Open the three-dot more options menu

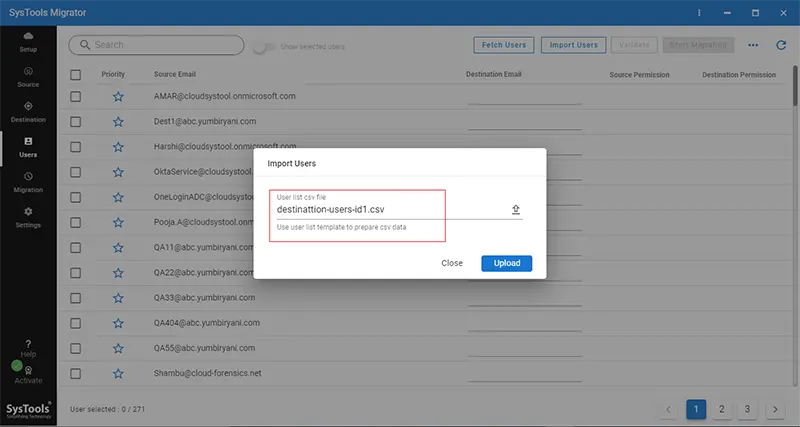click(753, 45)
